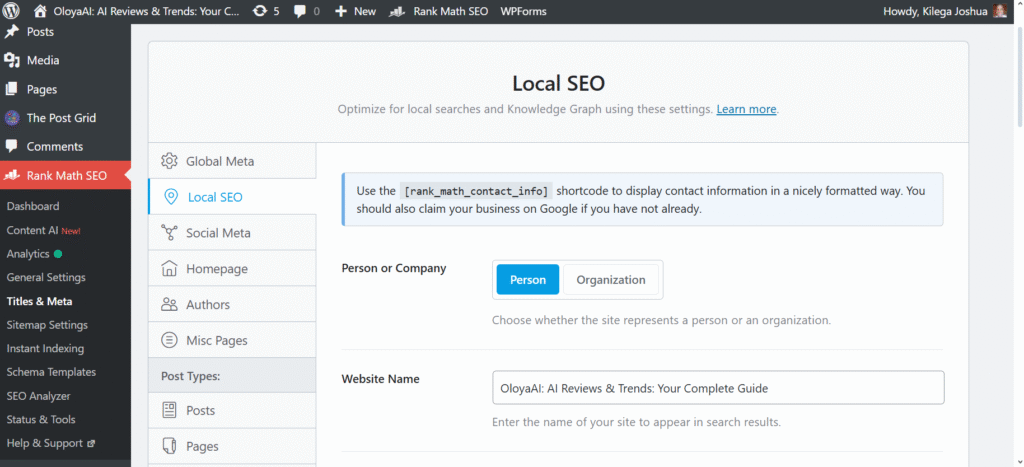Open the Social Meta tab

pyautogui.click(x=232, y=233)
